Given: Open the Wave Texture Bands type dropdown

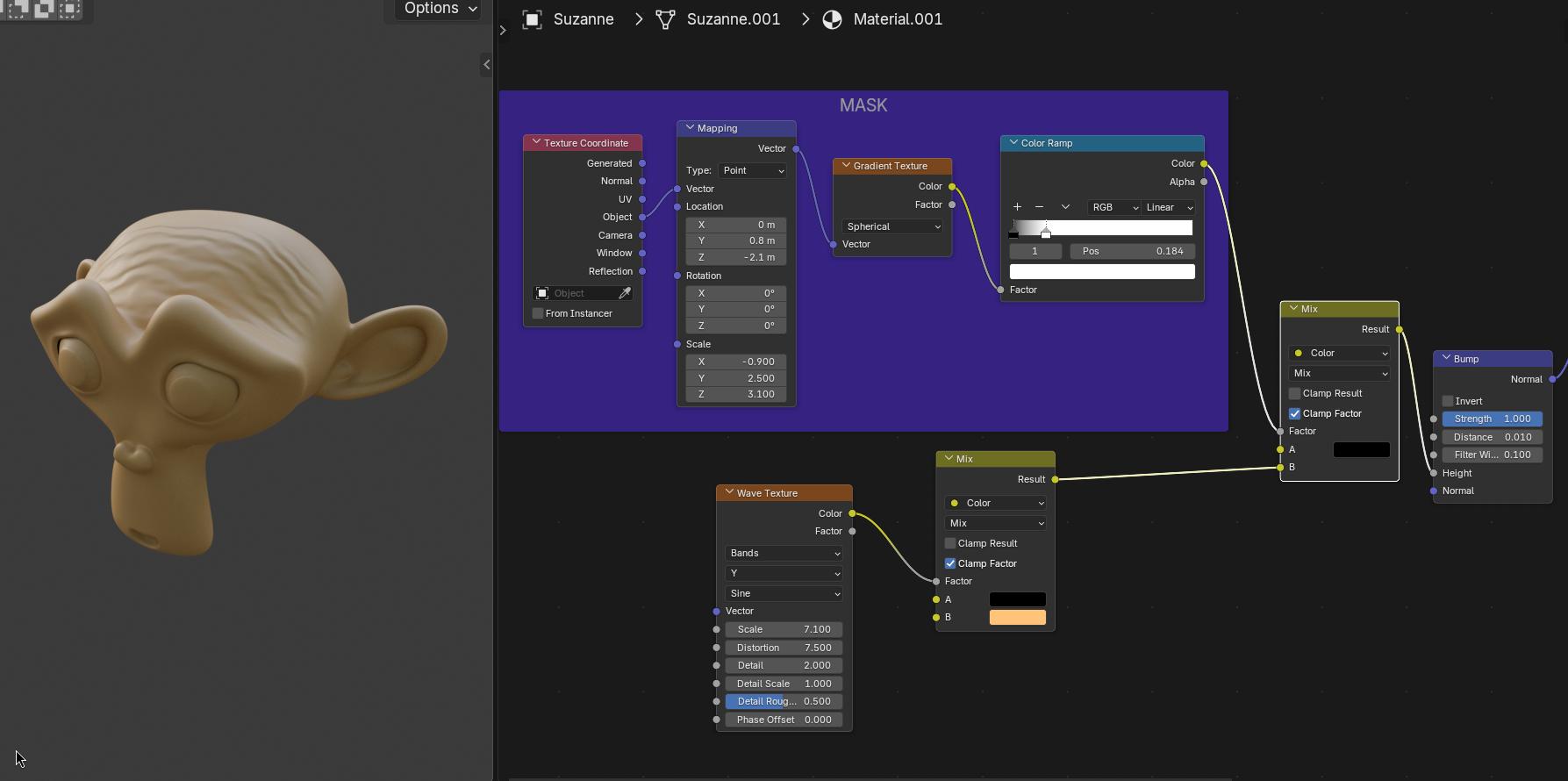Looking at the screenshot, I should tap(784, 553).
